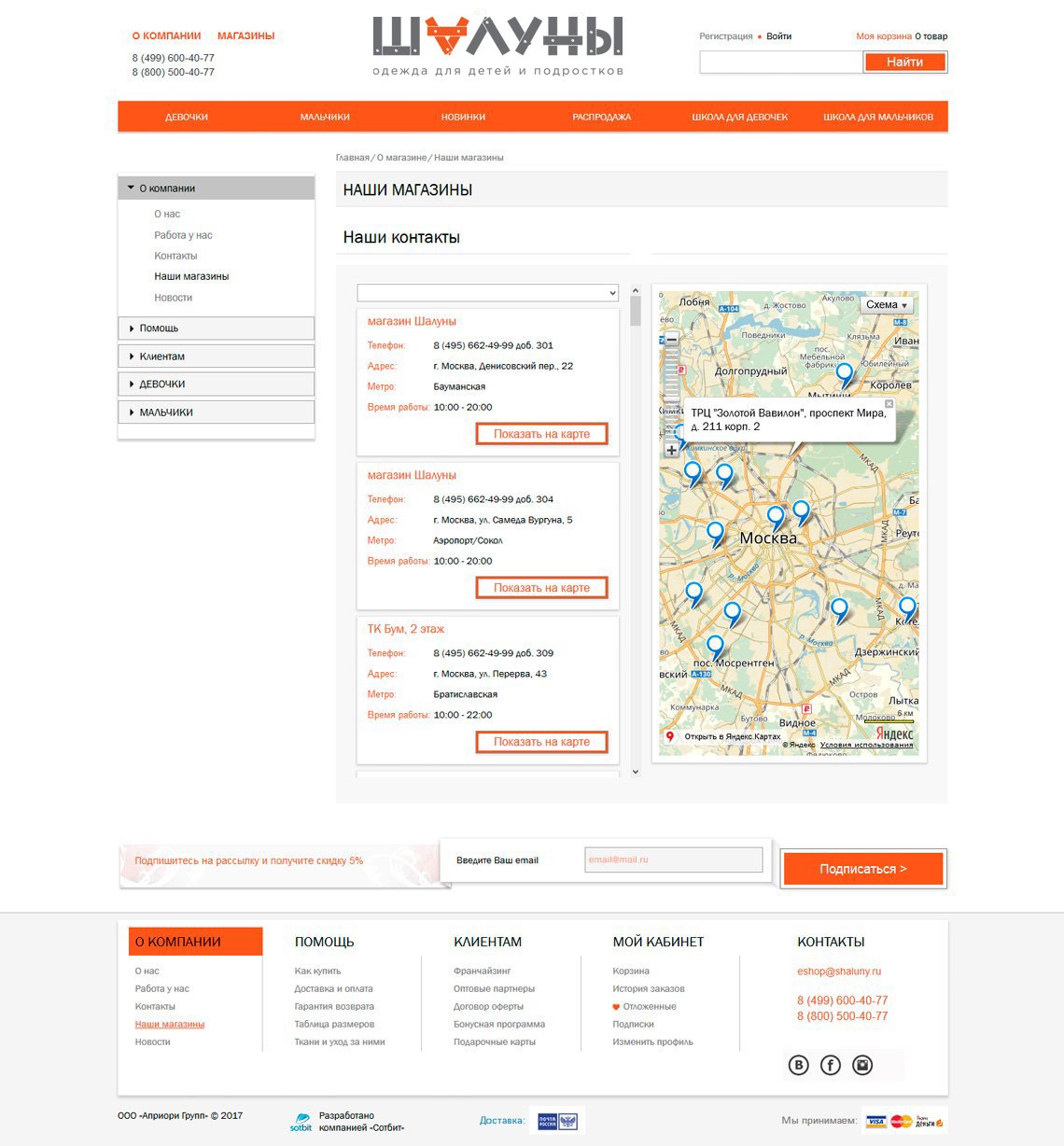Open the Facebook icon in footer
This screenshot has width=1064, height=1146.
tap(831, 1065)
